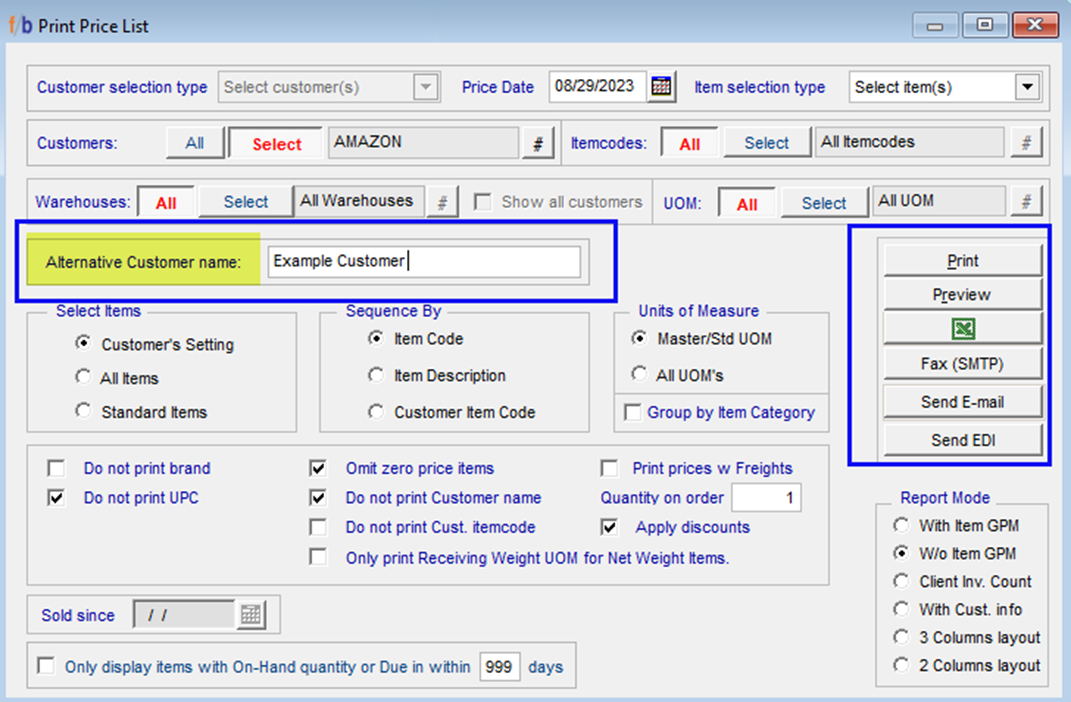This screenshot has height=702, width=1071.
Task: Uncheck Apply discounts option
Action: (x=608, y=527)
